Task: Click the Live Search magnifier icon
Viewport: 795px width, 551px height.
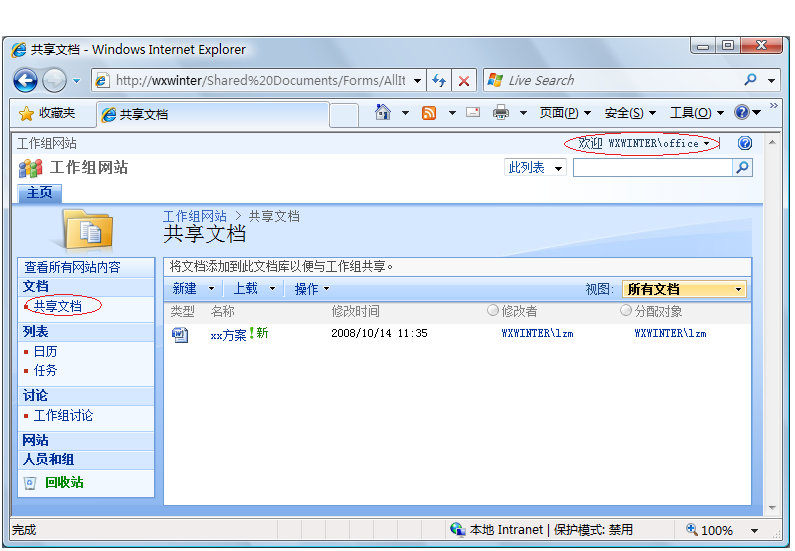Action: click(750, 80)
